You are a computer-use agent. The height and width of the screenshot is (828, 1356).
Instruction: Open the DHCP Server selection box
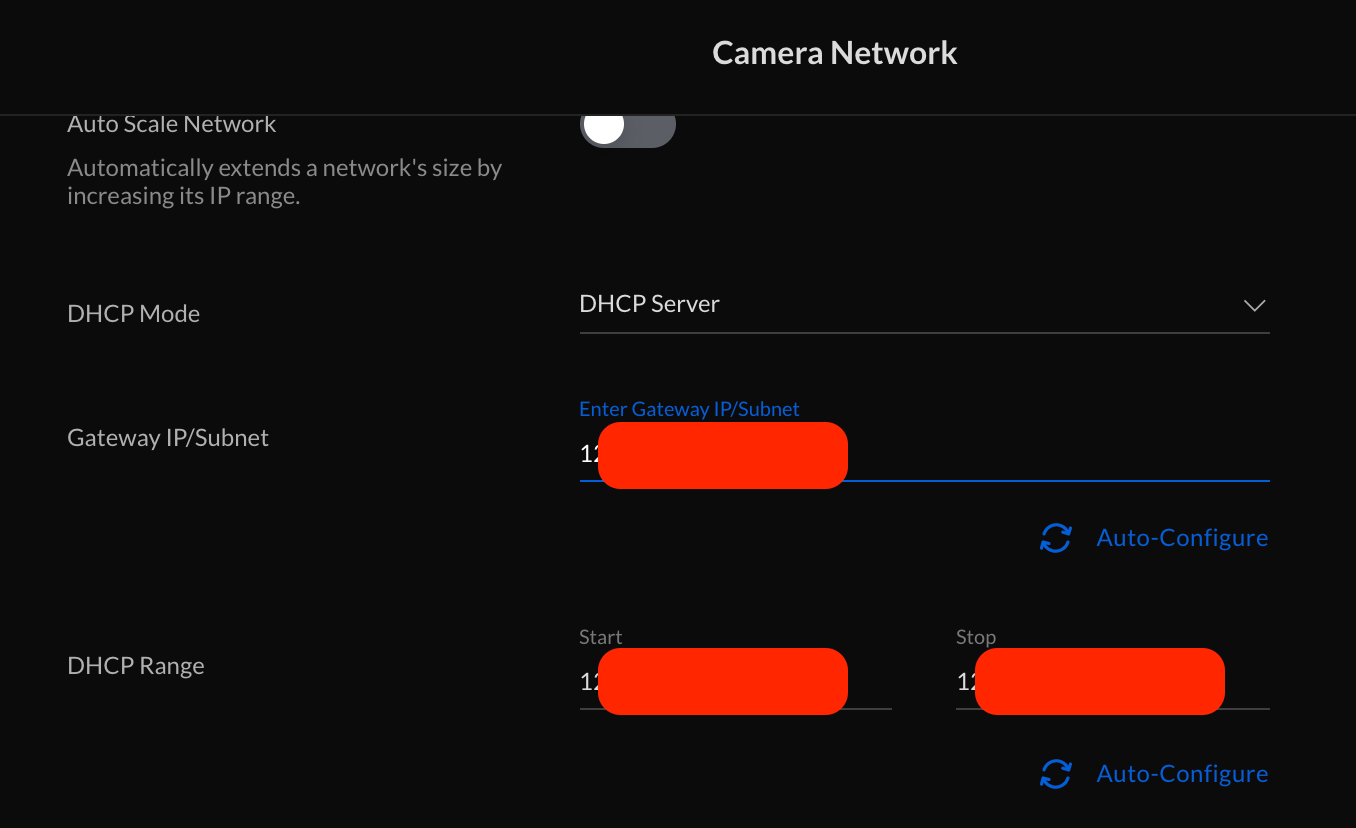(x=900, y=304)
